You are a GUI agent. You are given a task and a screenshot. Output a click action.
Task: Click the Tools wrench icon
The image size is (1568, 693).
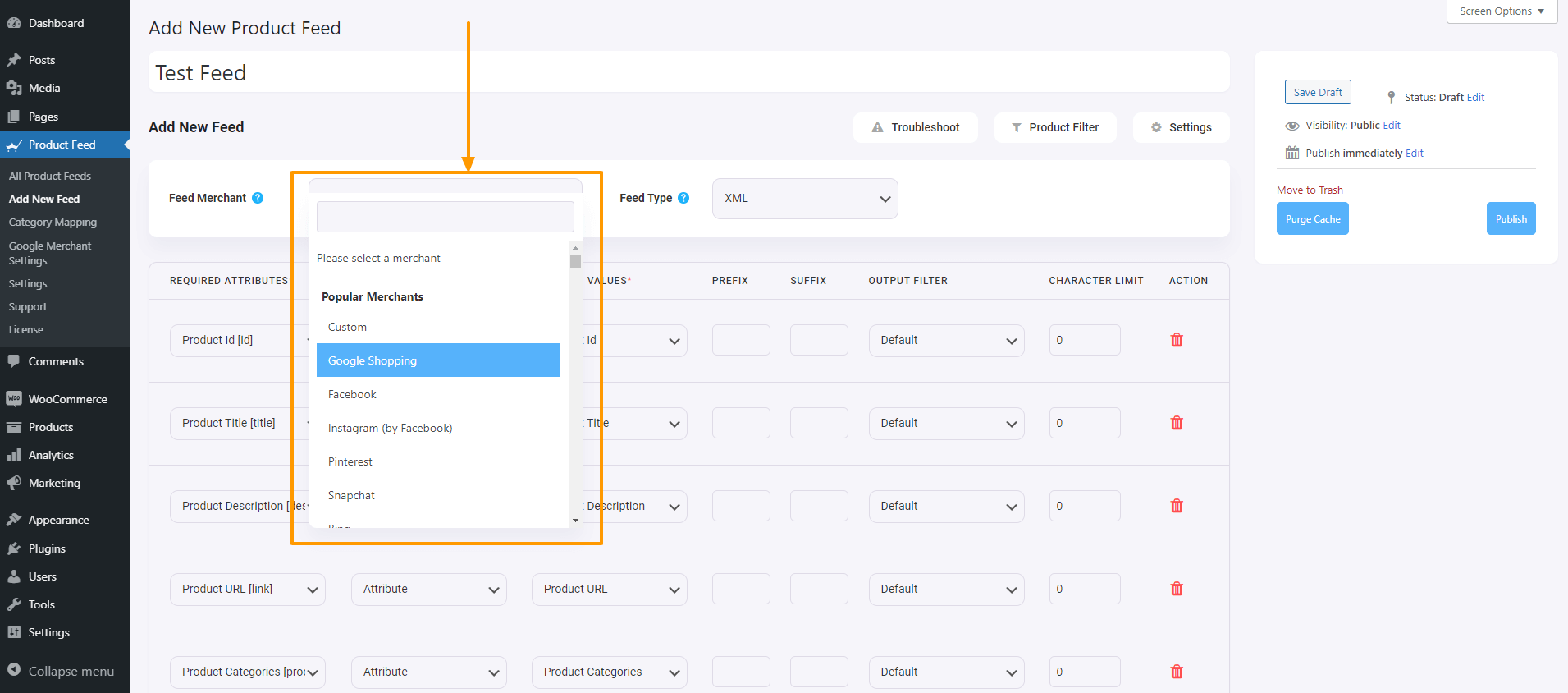[x=14, y=604]
